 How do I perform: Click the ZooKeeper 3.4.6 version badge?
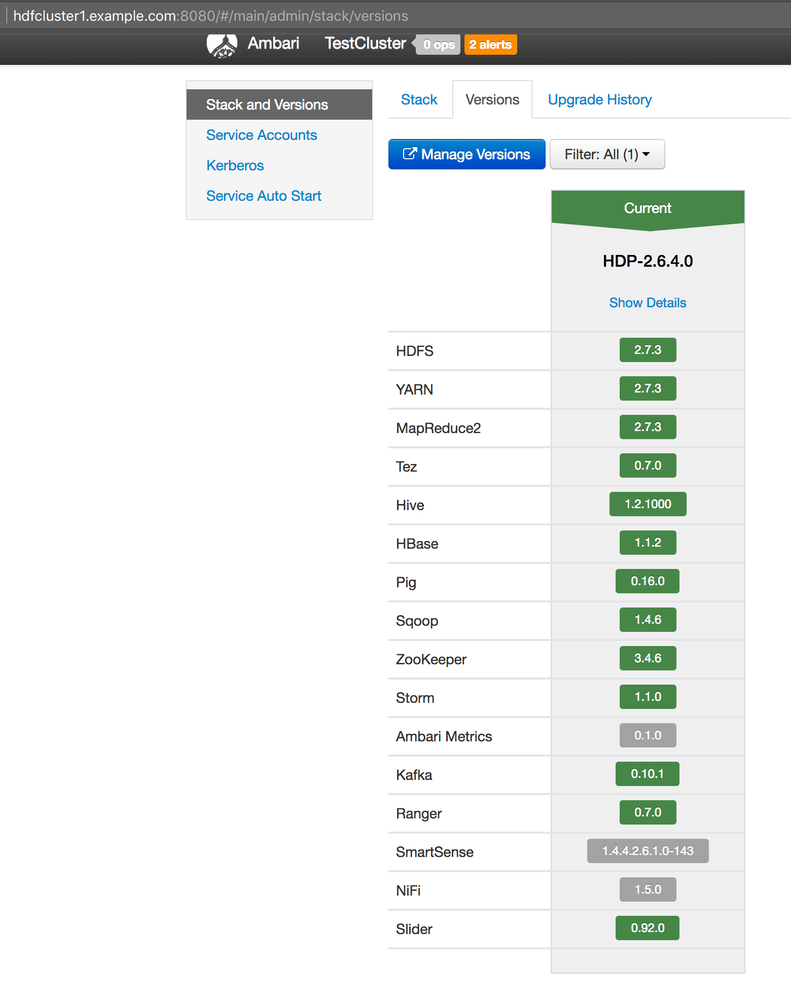pyautogui.click(x=648, y=658)
